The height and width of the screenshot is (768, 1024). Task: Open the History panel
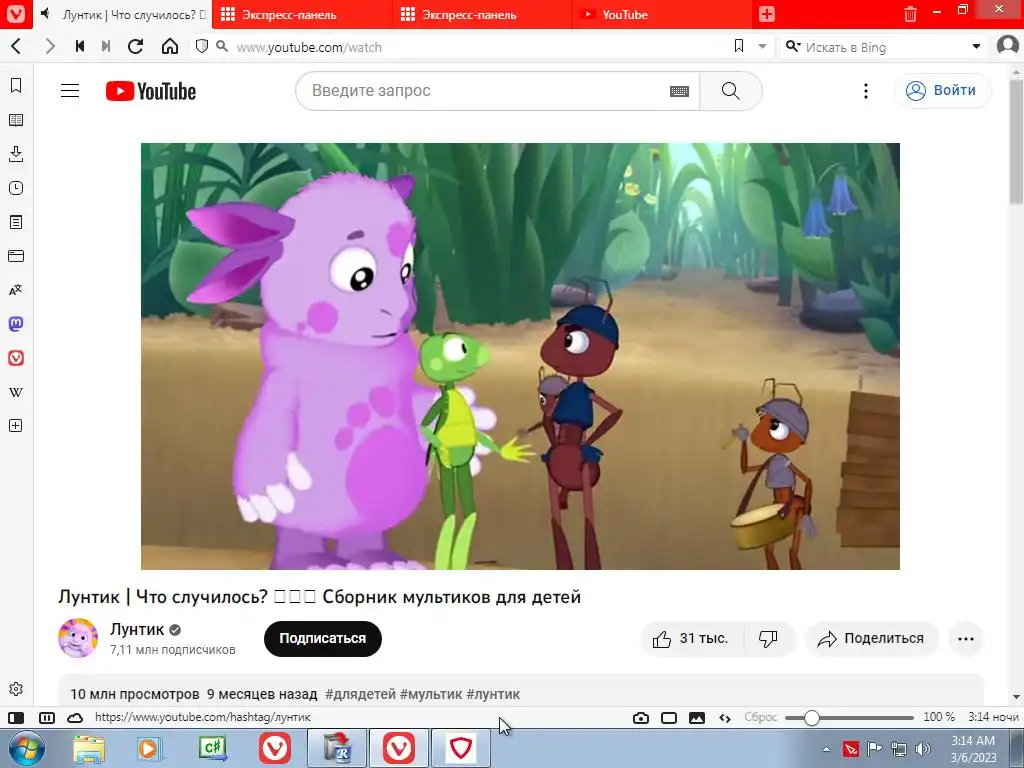16,188
